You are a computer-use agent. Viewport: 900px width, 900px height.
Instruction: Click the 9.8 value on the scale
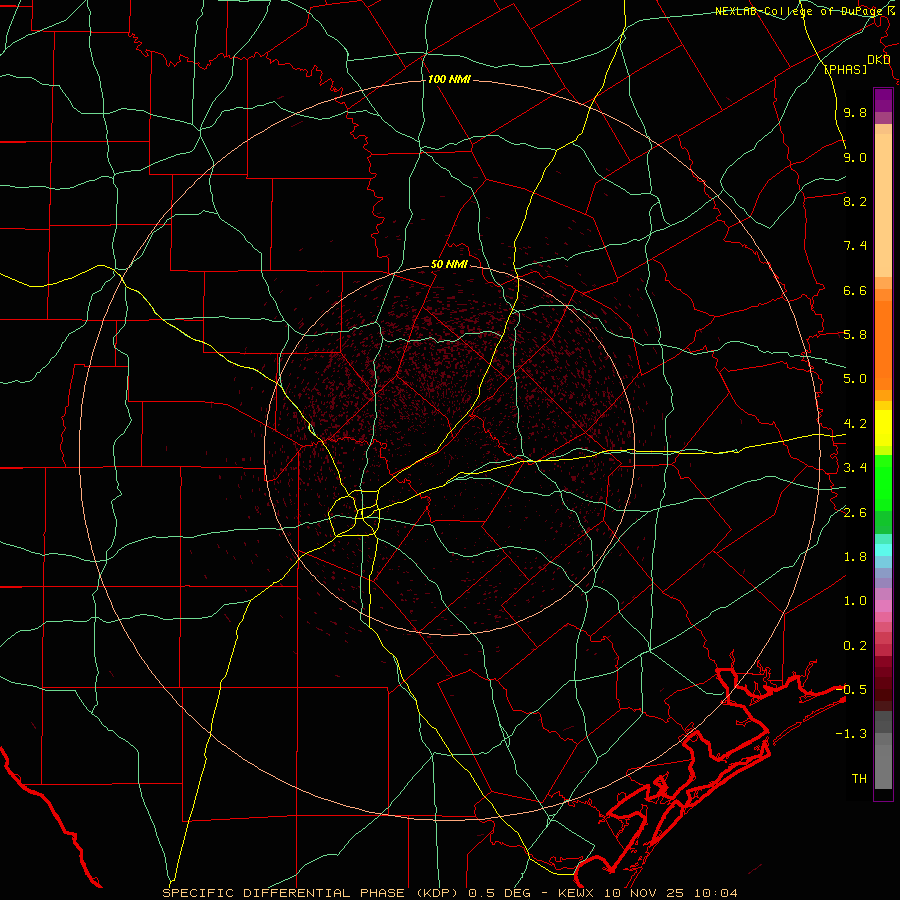(x=855, y=112)
